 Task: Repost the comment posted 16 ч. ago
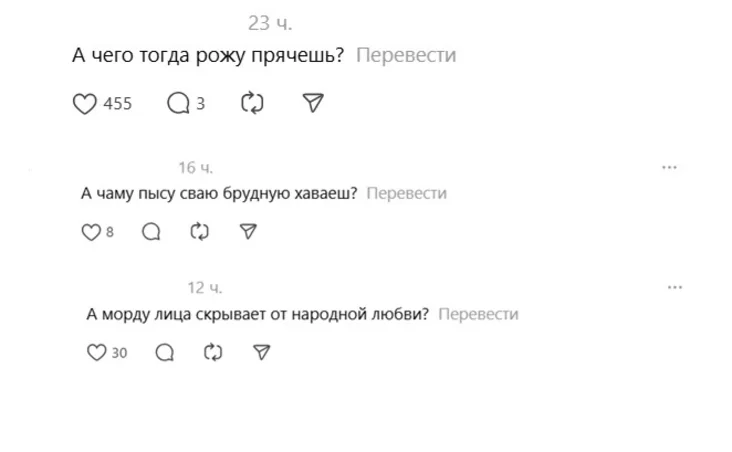tap(200, 232)
